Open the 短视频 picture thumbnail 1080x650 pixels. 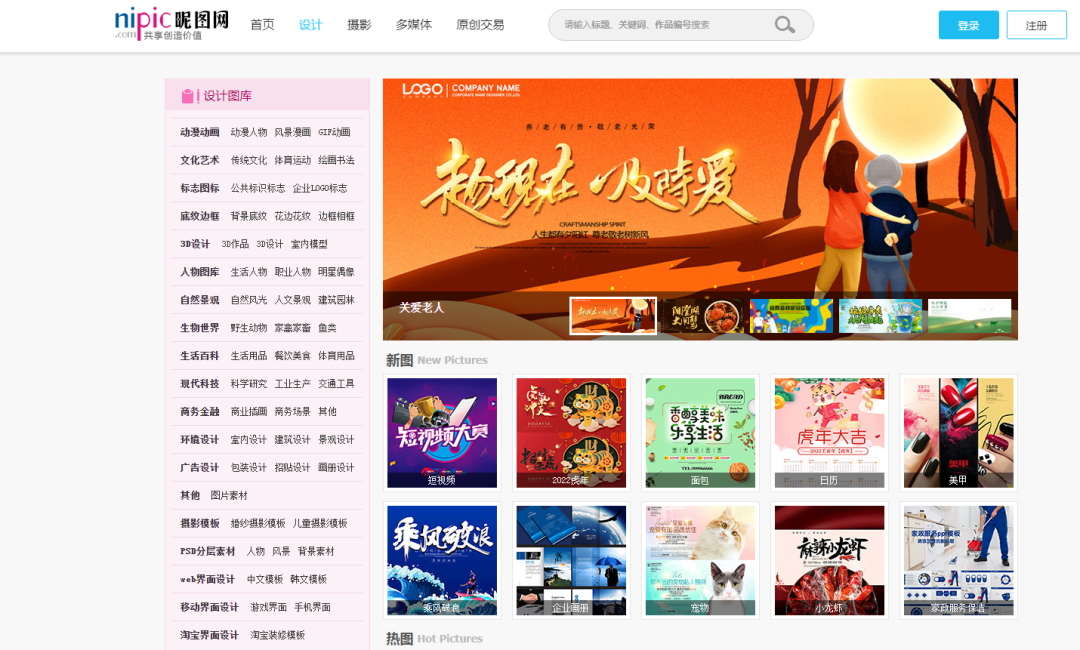click(442, 432)
